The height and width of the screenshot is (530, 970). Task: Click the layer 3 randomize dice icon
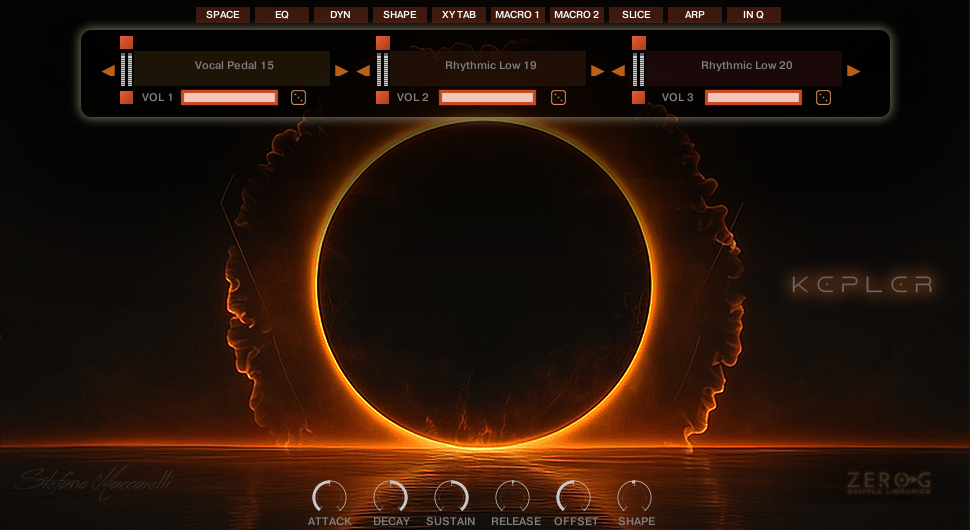(823, 97)
